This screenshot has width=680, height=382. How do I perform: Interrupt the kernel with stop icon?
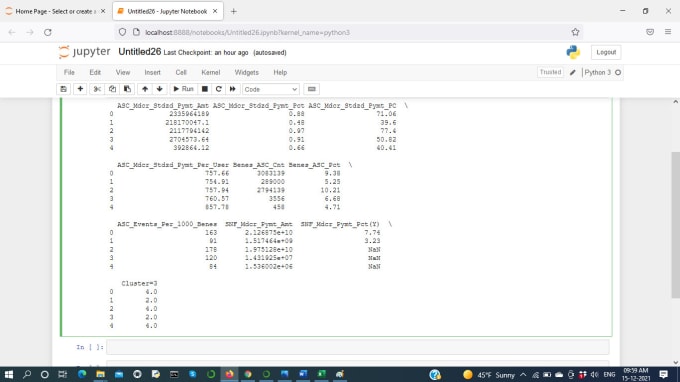(x=205, y=89)
